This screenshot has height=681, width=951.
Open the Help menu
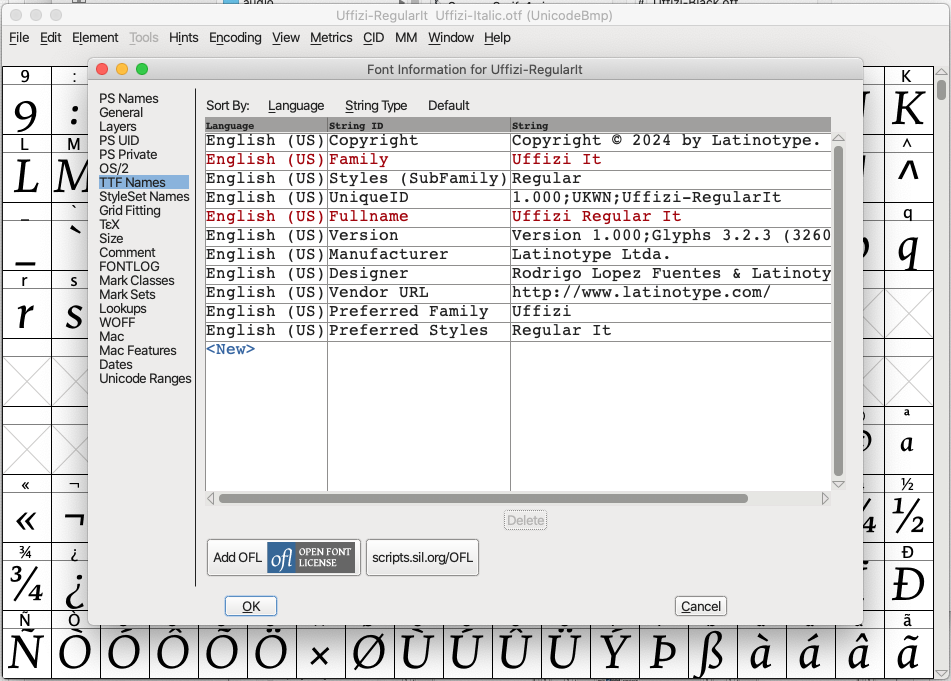[497, 38]
